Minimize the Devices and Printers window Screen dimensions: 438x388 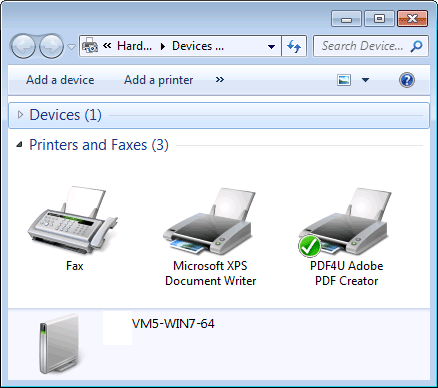coord(346,19)
